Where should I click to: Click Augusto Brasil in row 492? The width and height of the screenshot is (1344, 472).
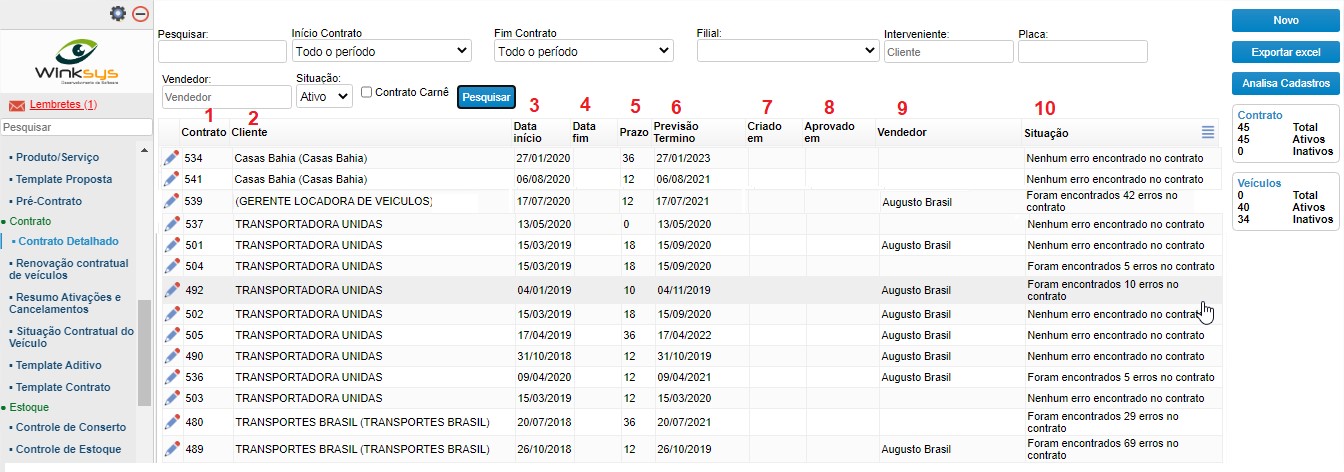[916, 290]
